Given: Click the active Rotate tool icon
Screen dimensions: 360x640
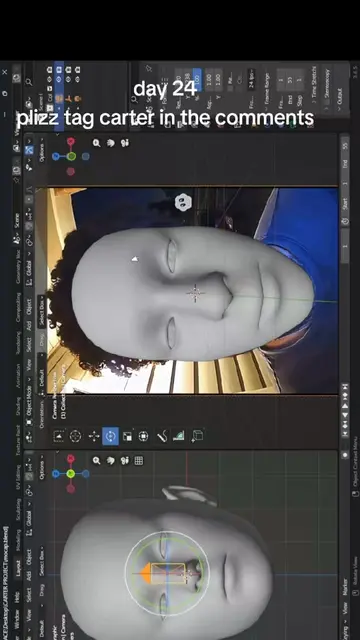Looking at the screenshot, I should [x=111, y=436].
